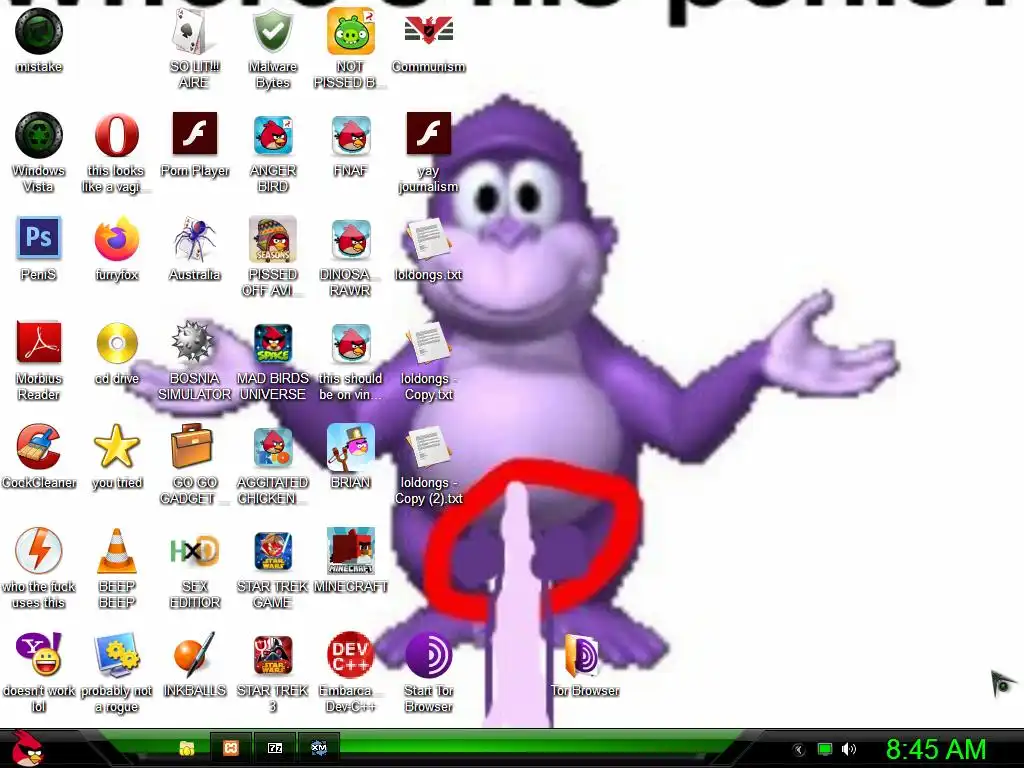The width and height of the screenshot is (1024, 768).
Task: Open the VLC cone 'BEEP BEEP' icon
Action: tap(116, 551)
